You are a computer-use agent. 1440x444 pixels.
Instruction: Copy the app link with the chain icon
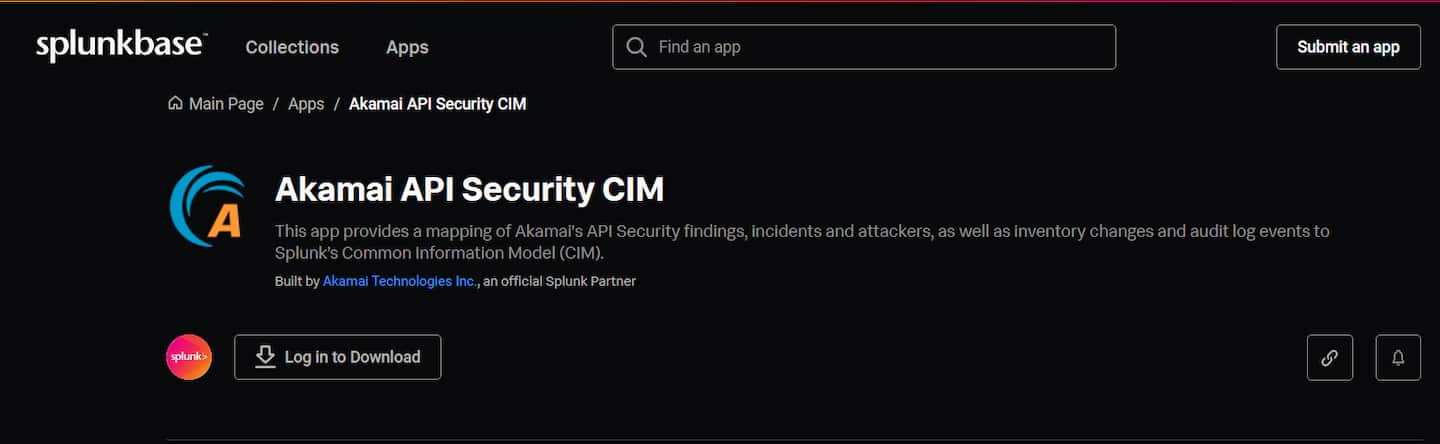(x=1329, y=357)
